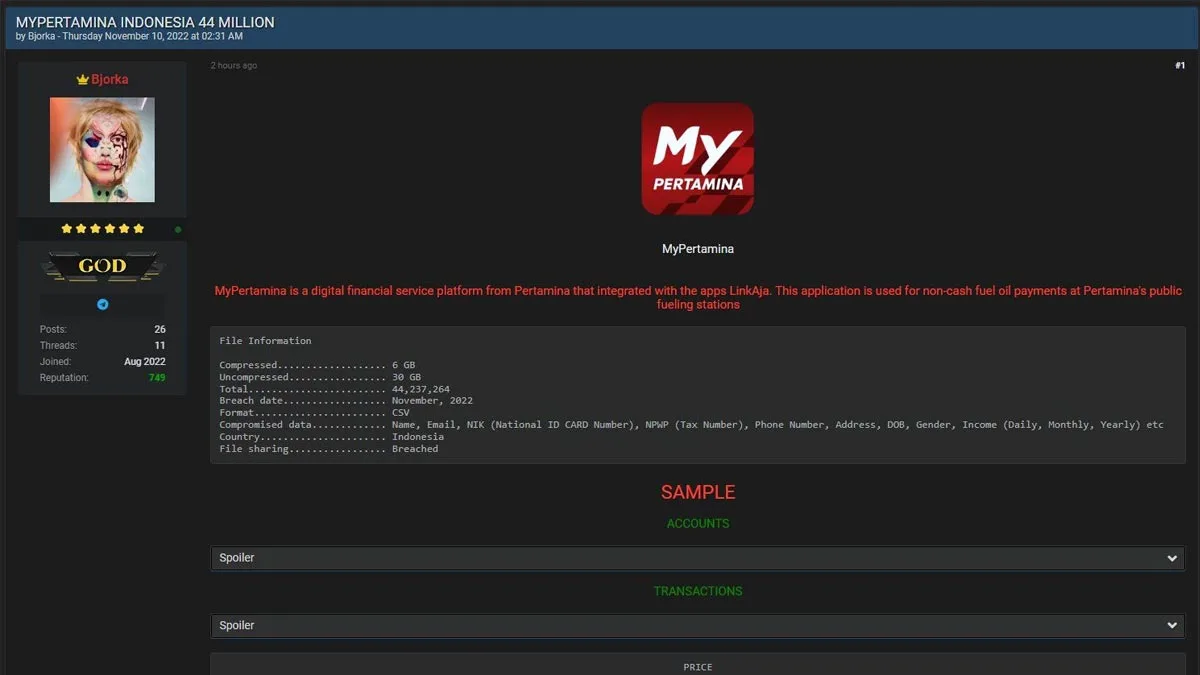Click the red MyPertamina logo image
The width and height of the screenshot is (1200, 675).
point(697,159)
